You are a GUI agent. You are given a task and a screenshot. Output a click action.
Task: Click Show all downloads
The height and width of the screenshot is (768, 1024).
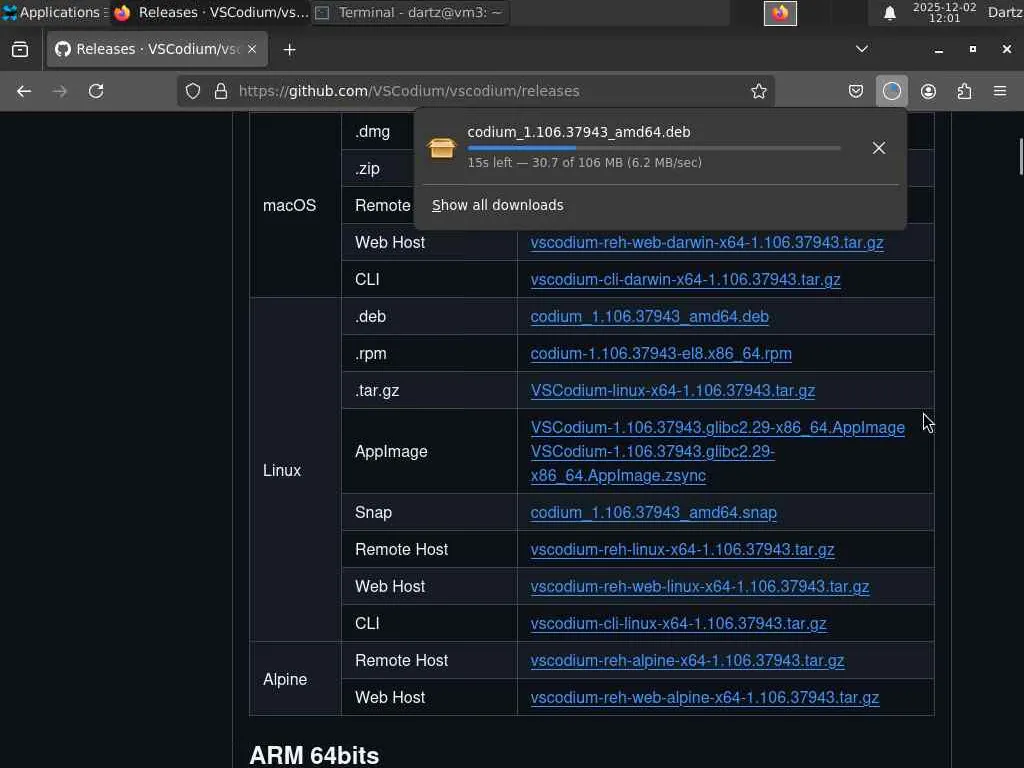tap(498, 205)
